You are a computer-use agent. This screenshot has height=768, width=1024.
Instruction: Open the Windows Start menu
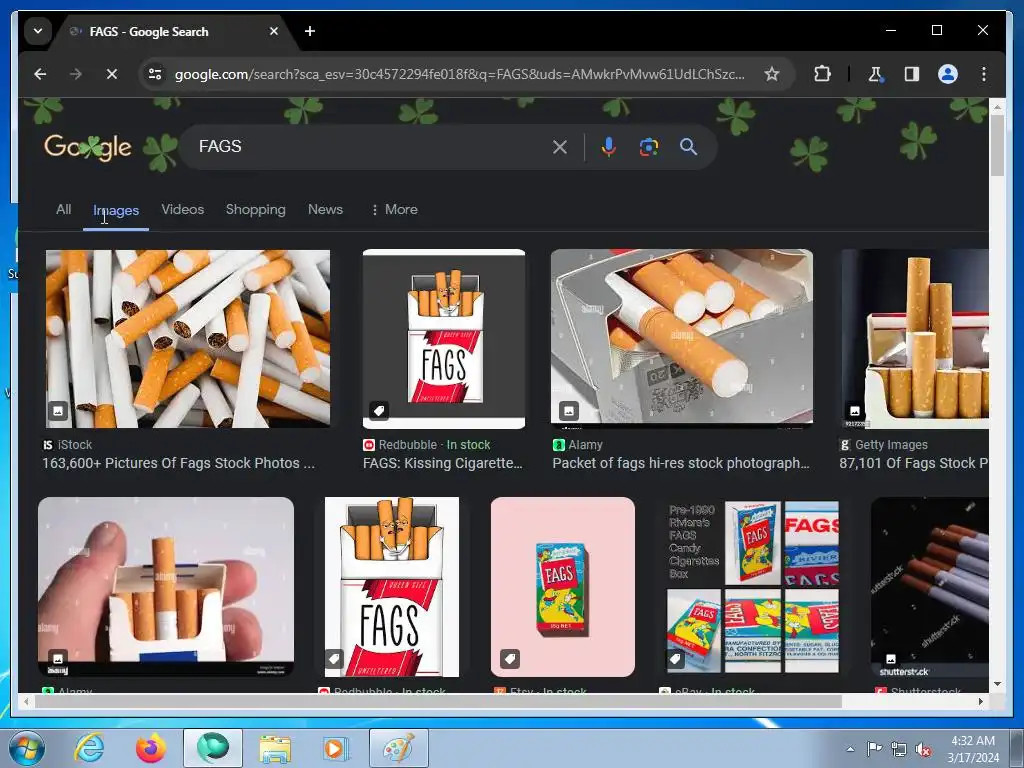coord(26,748)
